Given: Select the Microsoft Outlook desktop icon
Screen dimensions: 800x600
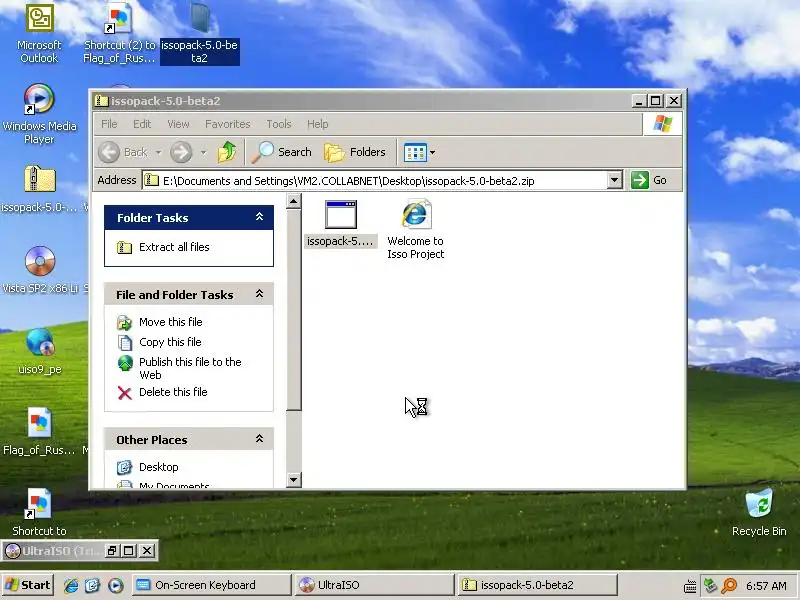Looking at the screenshot, I should click(x=39, y=34).
